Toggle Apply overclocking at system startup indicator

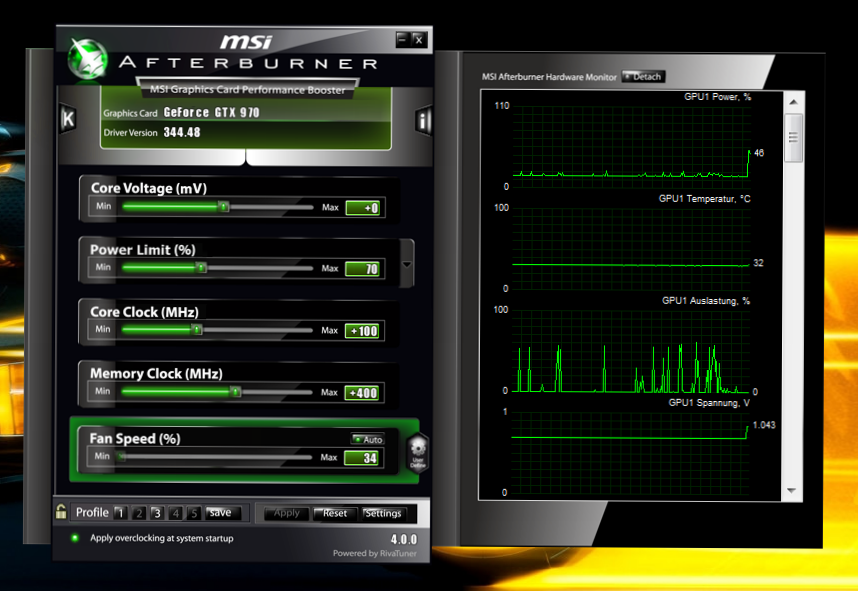[75, 538]
